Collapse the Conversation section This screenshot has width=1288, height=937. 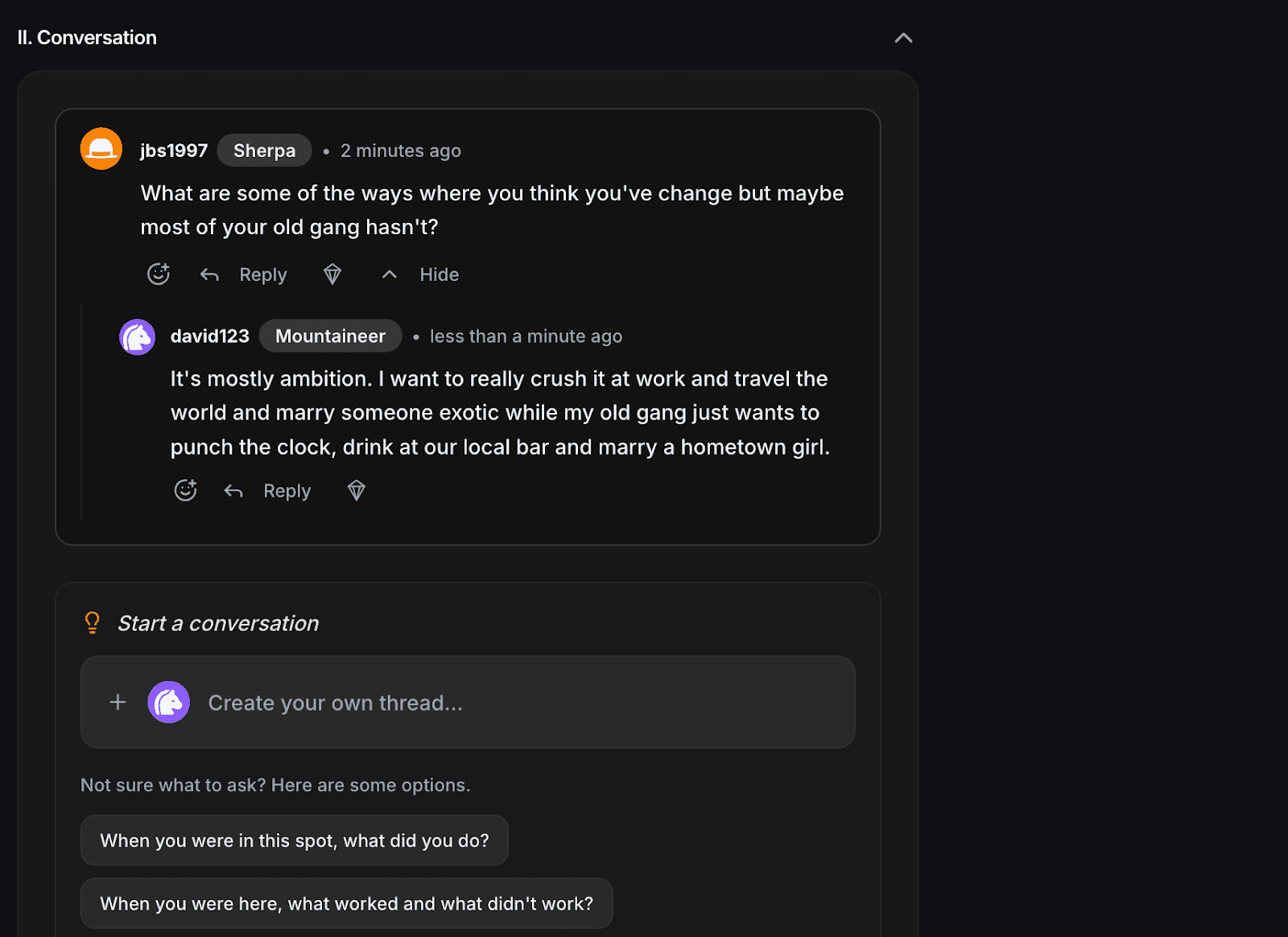pos(903,37)
